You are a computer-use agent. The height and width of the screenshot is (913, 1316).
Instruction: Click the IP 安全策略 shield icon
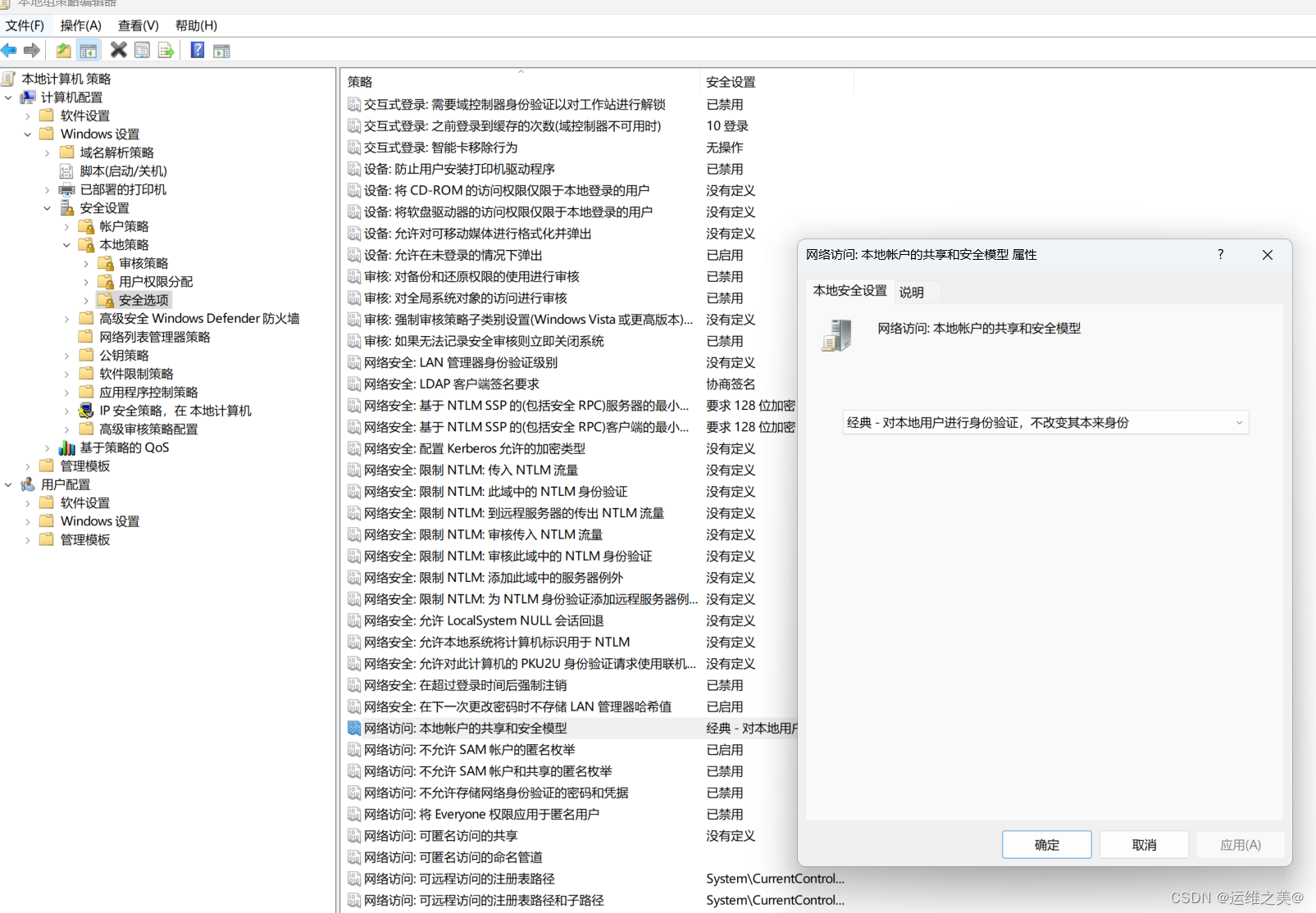coord(86,411)
